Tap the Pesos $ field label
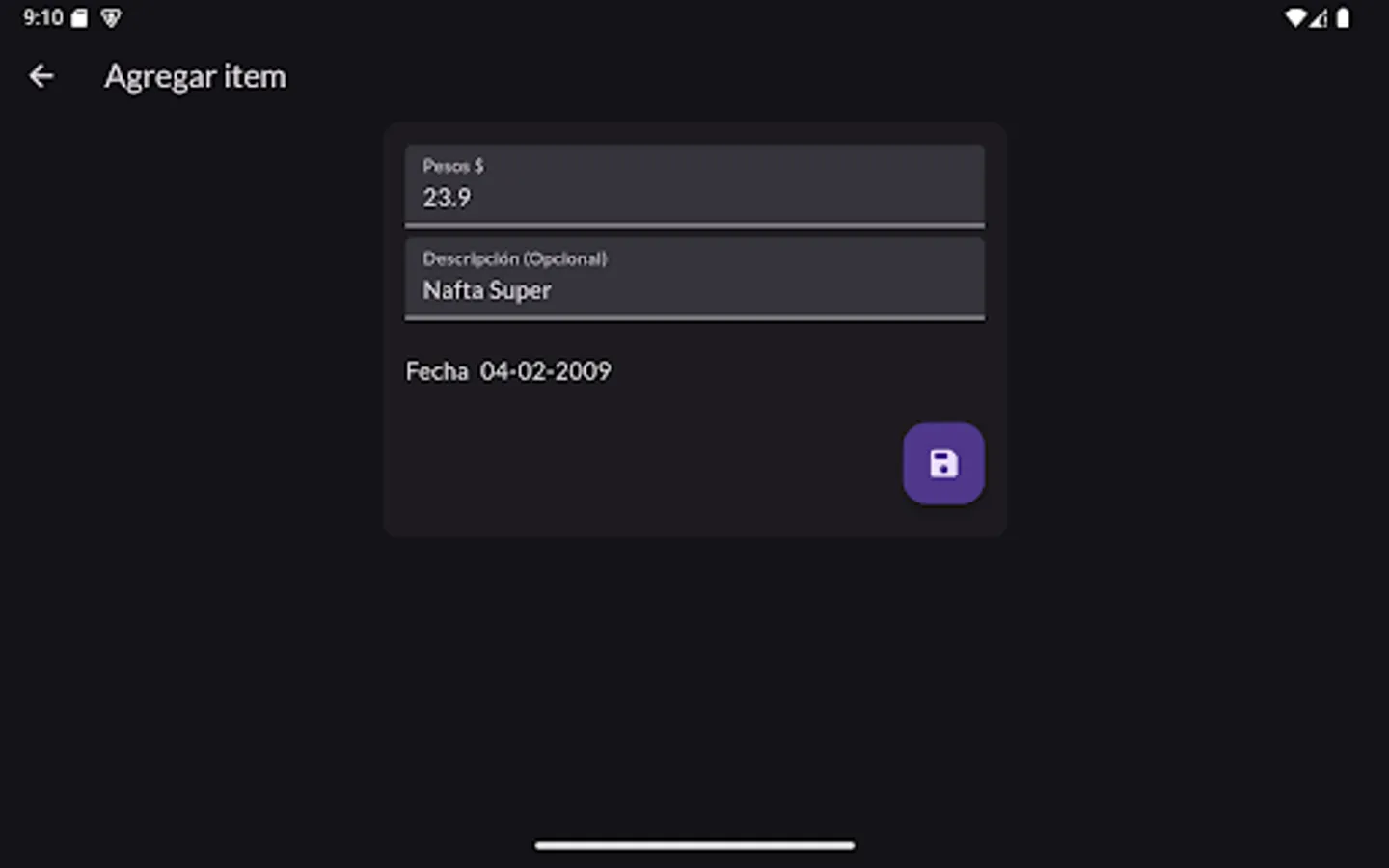 [x=452, y=166]
